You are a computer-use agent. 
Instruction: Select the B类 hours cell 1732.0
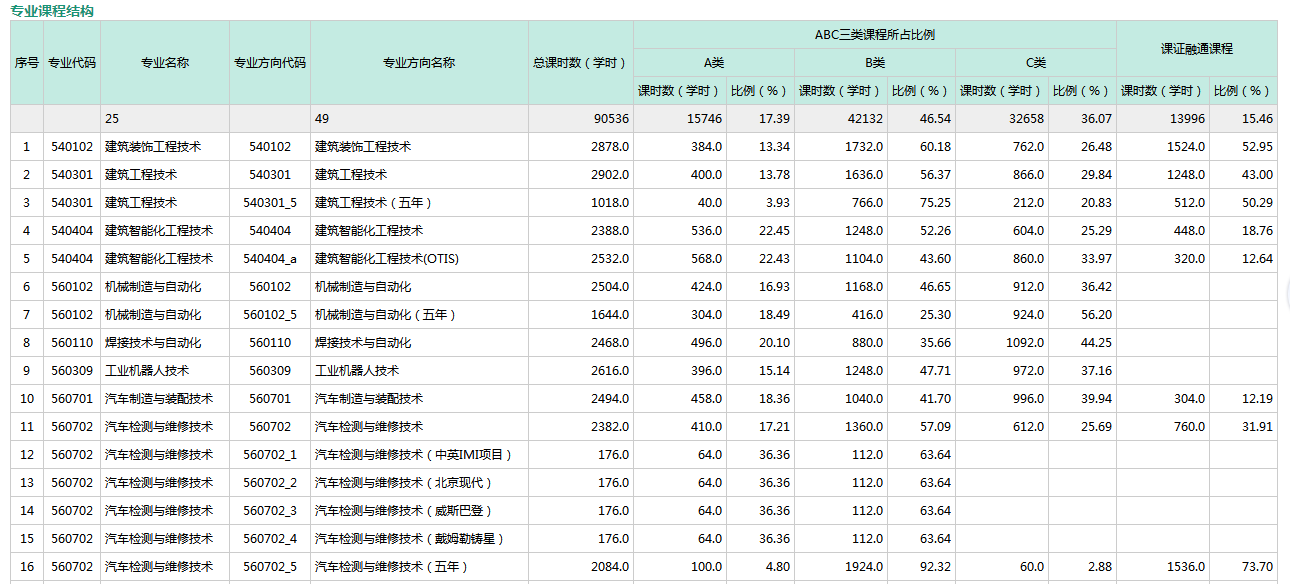click(x=841, y=146)
